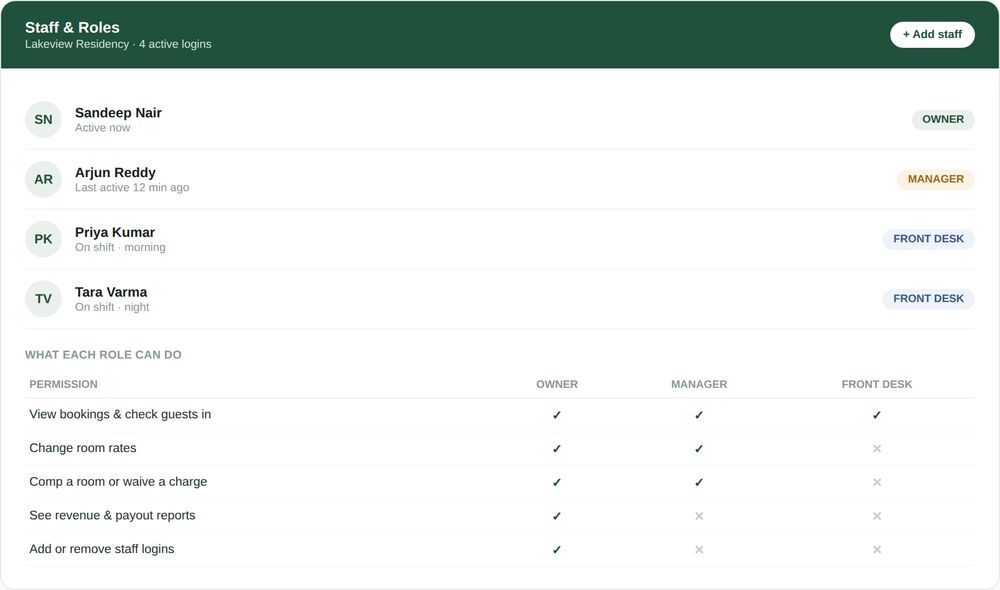The height and width of the screenshot is (590, 1000).
Task: Open Tara Varma's TV avatar
Action: [43, 299]
